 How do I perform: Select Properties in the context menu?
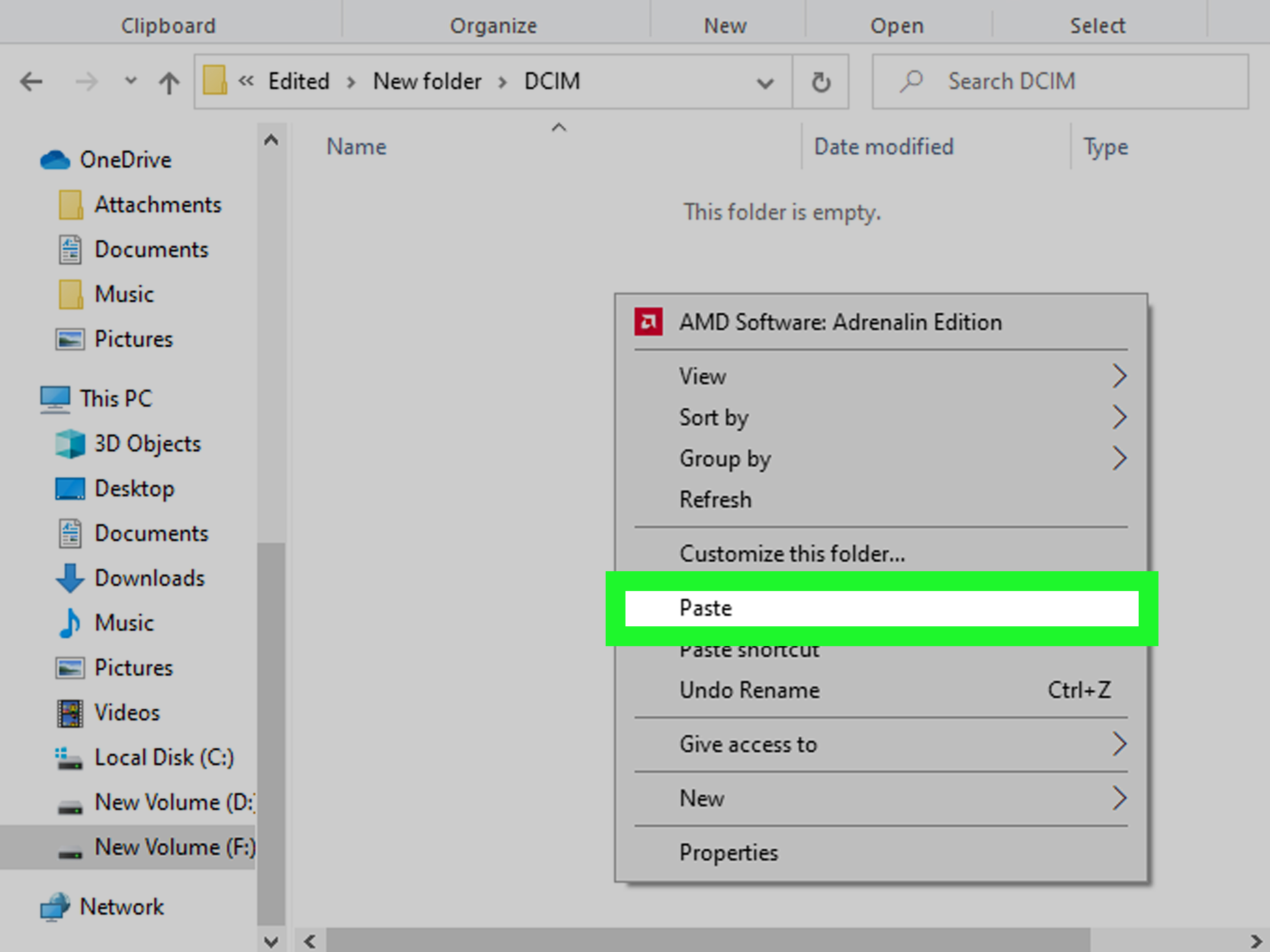pyautogui.click(x=728, y=853)
